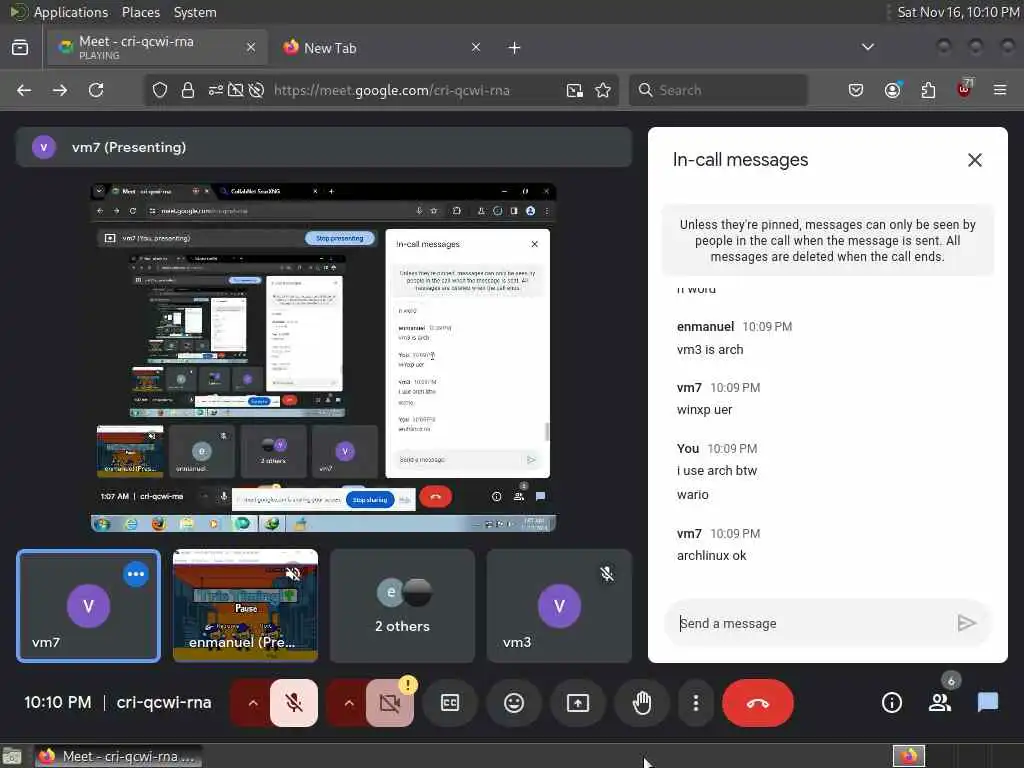
Task: Expand video settings chevron next to camera
Action: pyautogui.click(x=348, y=703)
